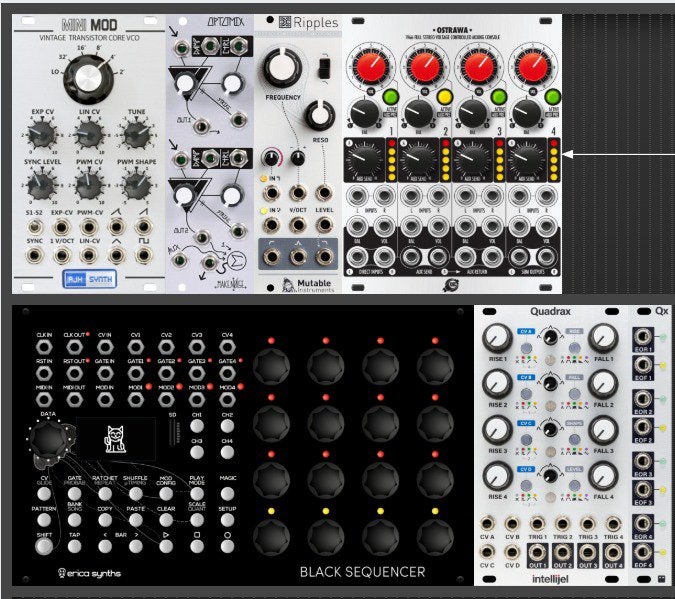The image size is (675, 599).
Task: Toggle CH2 button on Black Sequencer
Action: coord(227,426)
